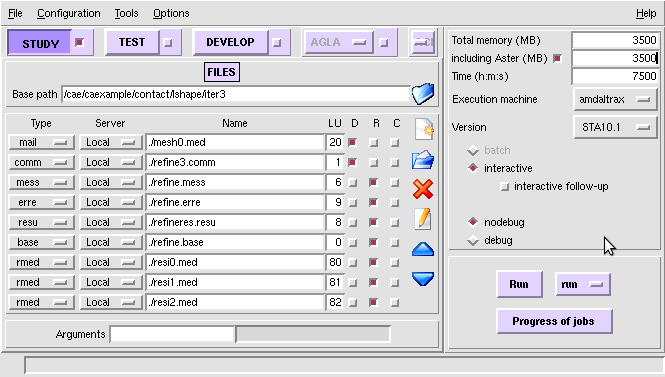Toggle R checkbox for ./resi0.med
The height and width of the screenshot is (377, 665).
point(373,262)
